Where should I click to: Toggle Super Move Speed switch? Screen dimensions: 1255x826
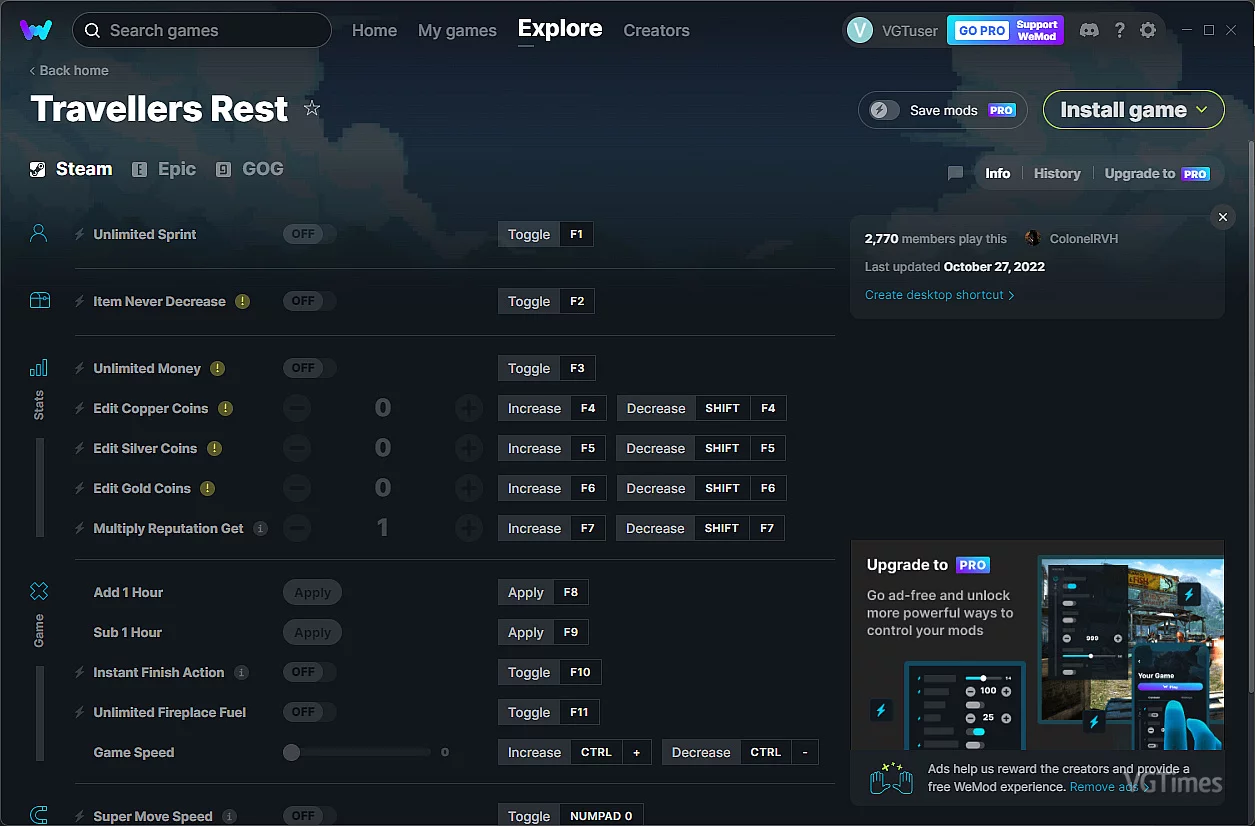[x=309, y=816]
